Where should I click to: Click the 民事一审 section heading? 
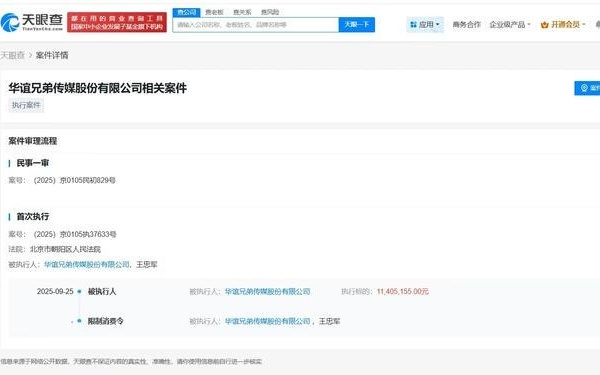click(x=33, y=163)
